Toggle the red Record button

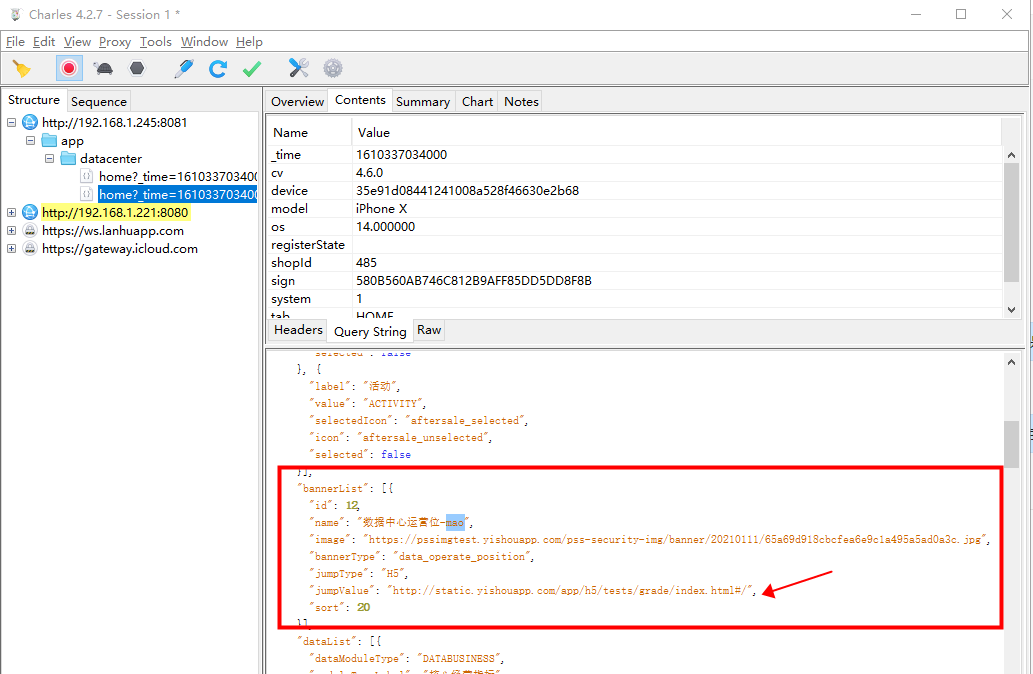tap(69, 69)
